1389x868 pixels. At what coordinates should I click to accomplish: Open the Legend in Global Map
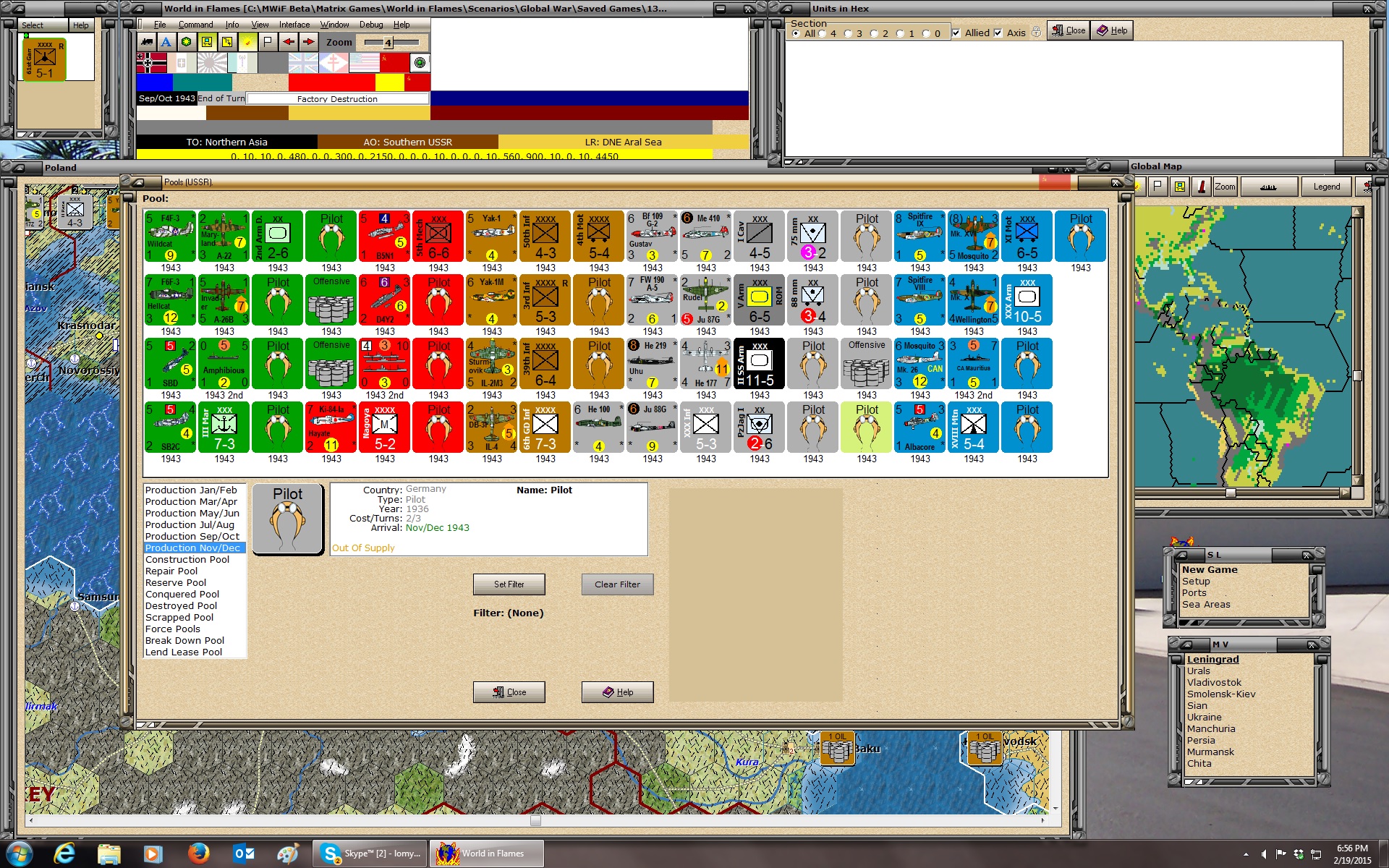coord(1327,187)
